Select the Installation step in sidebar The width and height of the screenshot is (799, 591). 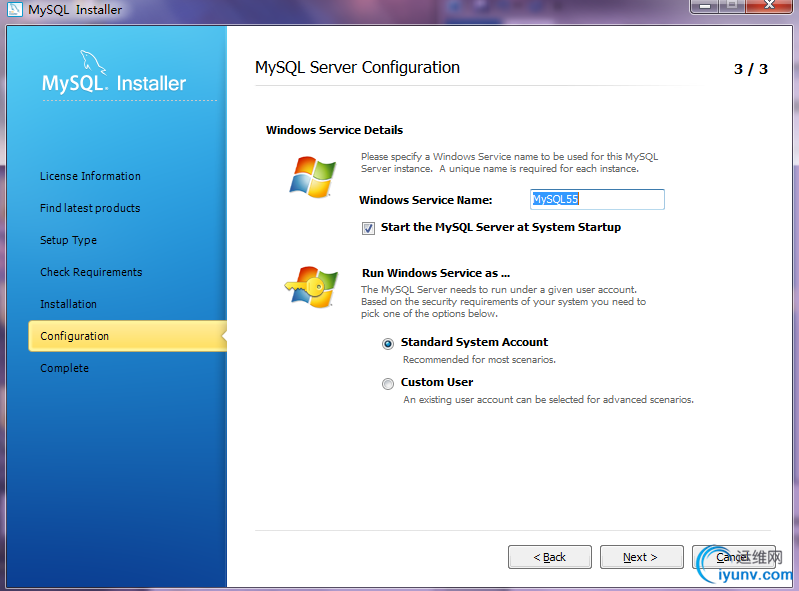68,304
